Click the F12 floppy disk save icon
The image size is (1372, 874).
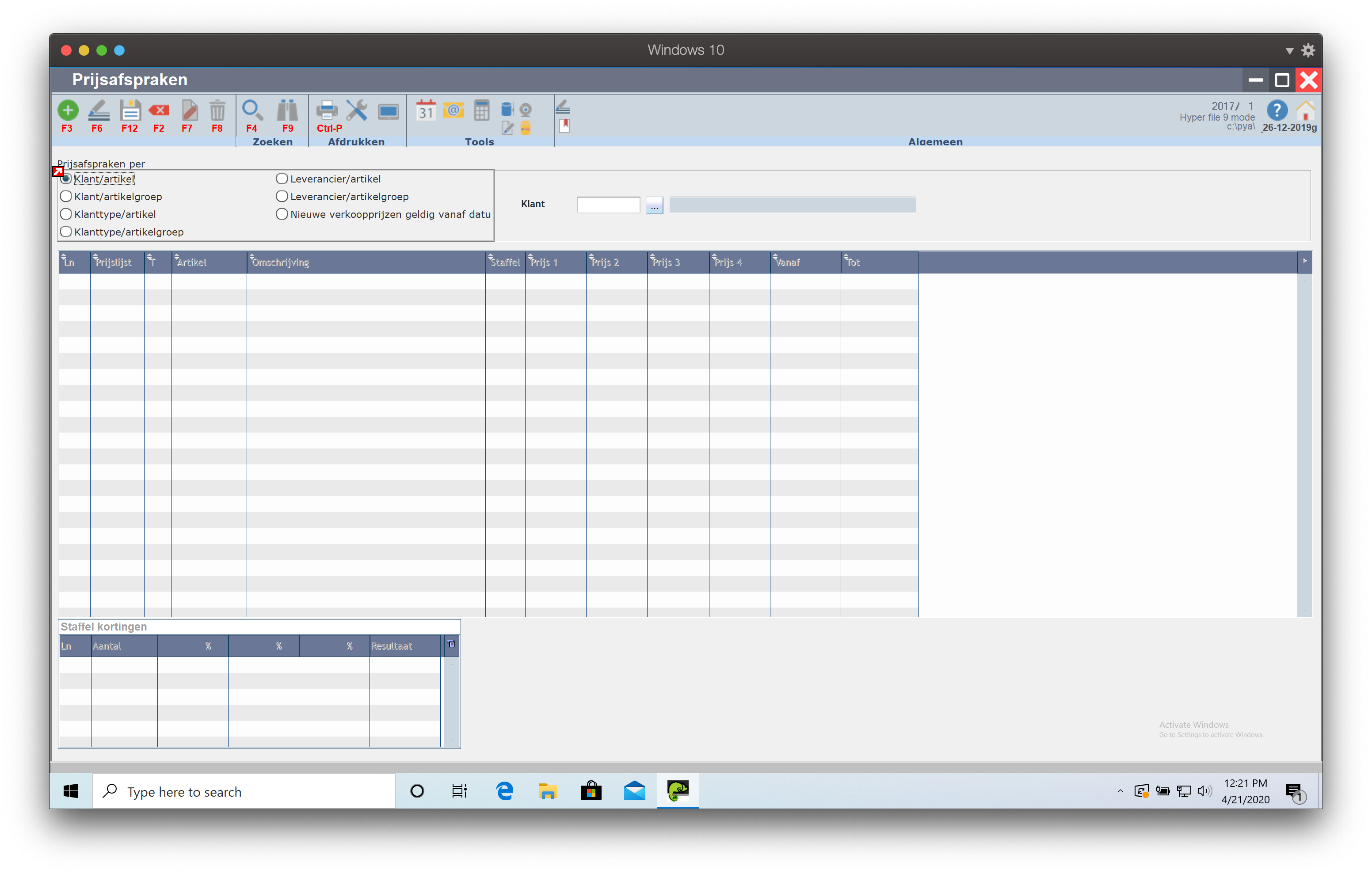(130, 110)
